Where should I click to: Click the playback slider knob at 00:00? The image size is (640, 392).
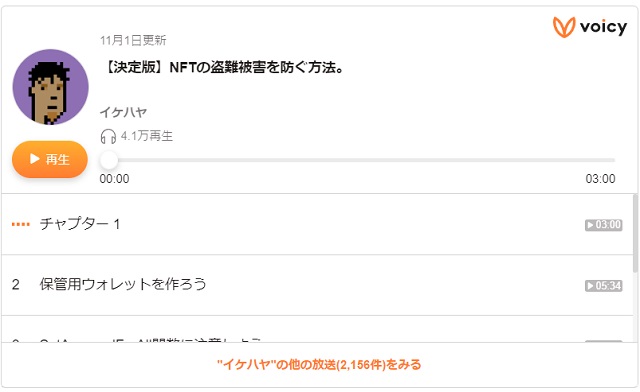(x=109, y=160)
